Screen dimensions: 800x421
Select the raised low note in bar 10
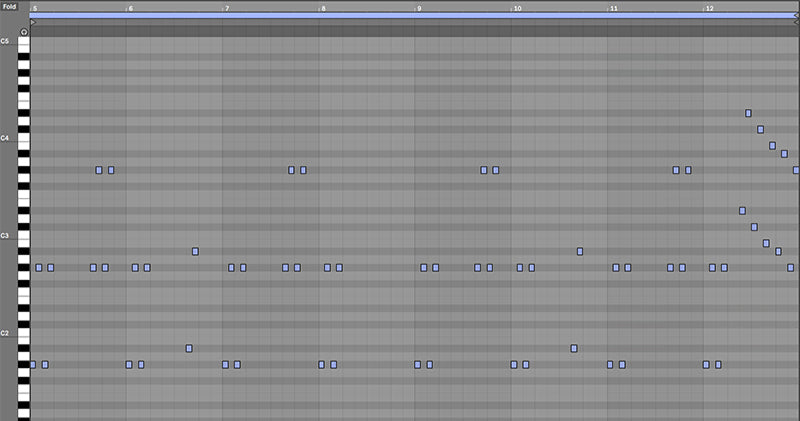(574, 349)
